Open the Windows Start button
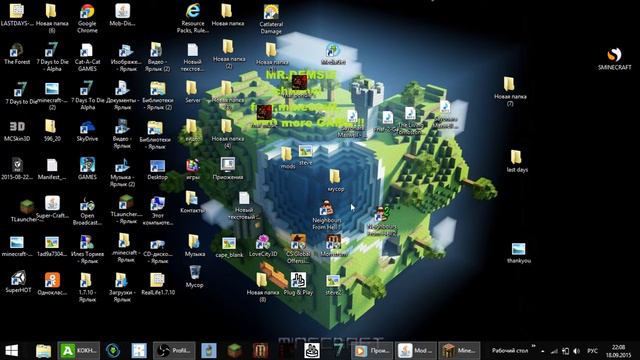Viewport: 640px width, 360px height. (11, 351)
